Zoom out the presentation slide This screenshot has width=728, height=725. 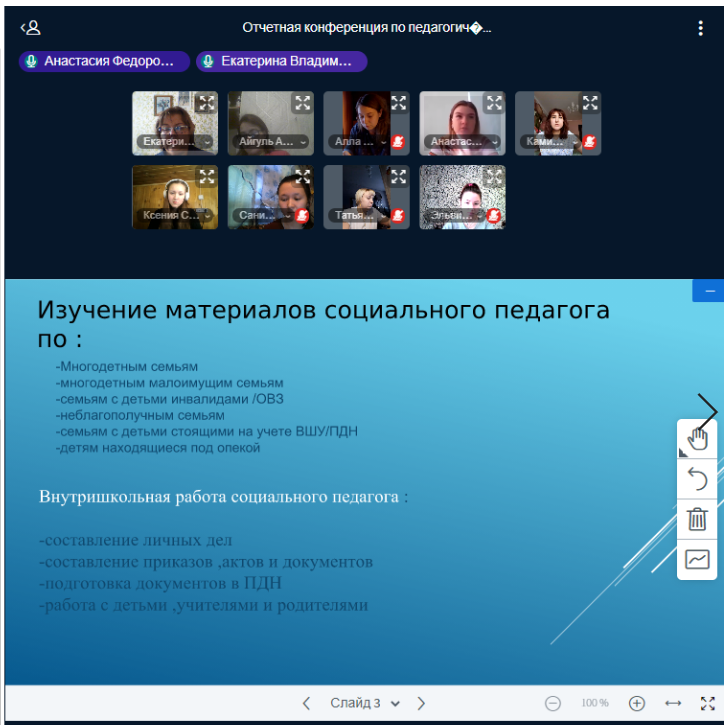pos(553,703)
